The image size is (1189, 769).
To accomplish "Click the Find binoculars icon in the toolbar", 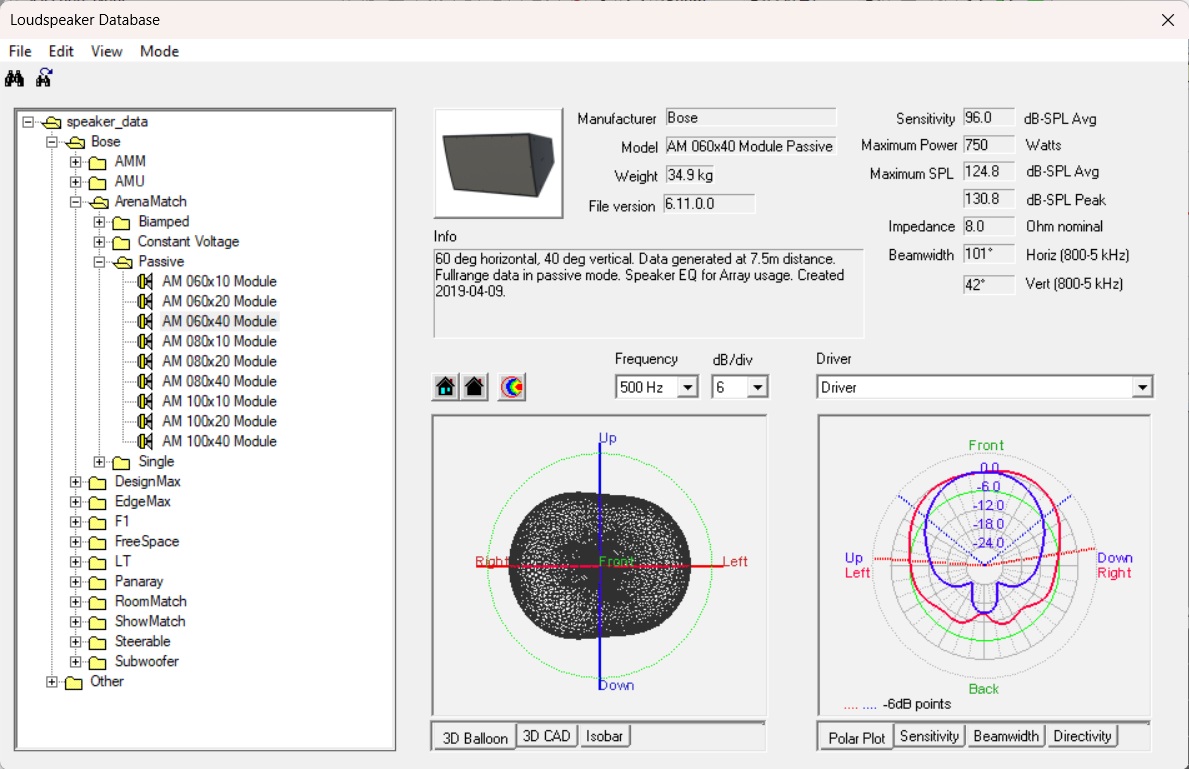I will tap(15, 77).
